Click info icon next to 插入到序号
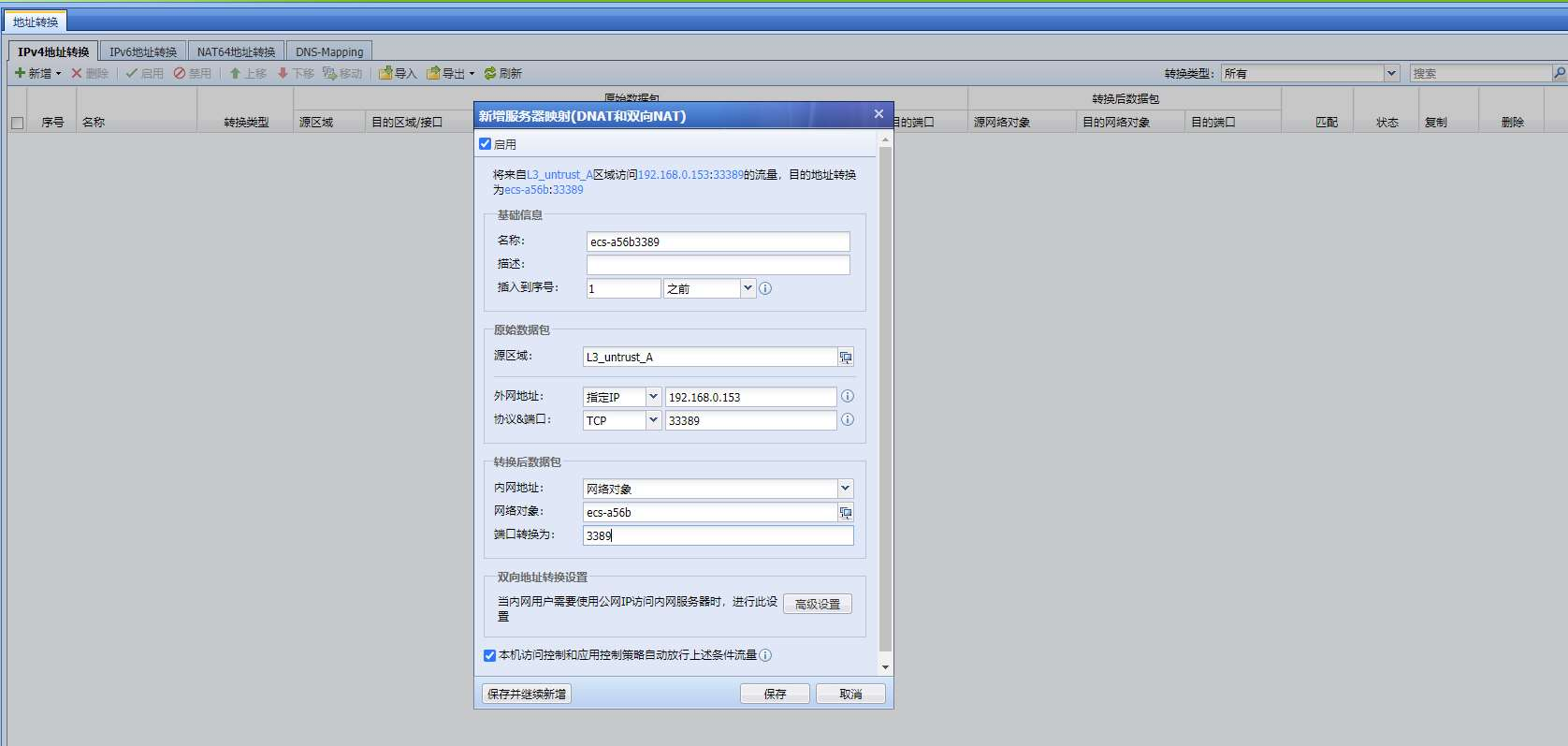1568x746 pixels. (765, 289)
